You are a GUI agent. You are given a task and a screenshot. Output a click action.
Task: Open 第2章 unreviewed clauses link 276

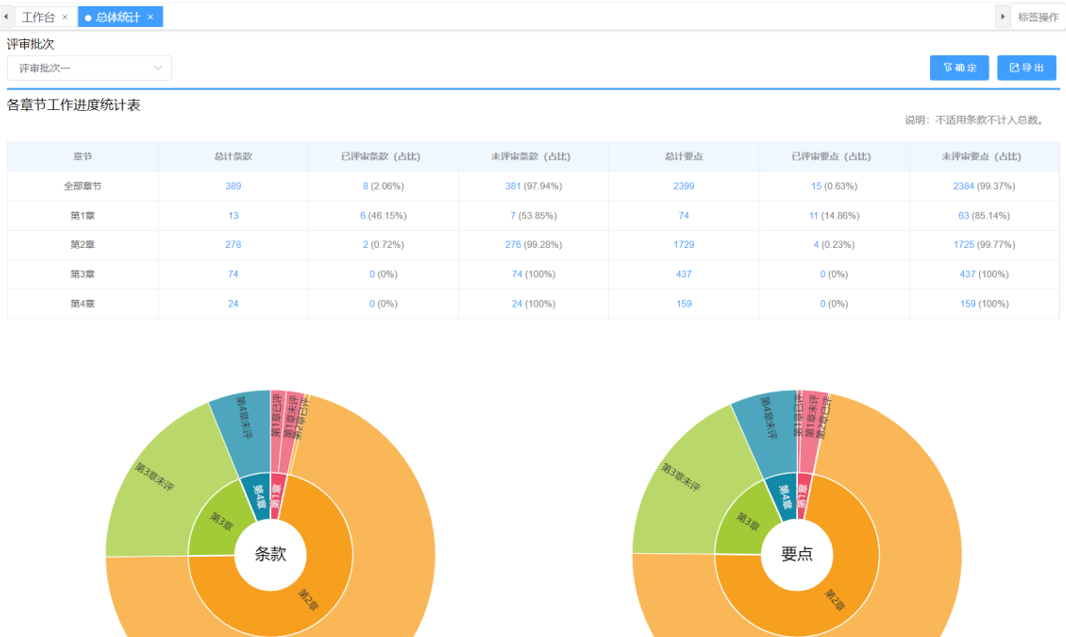pyautogui.click(x=513, y=245)
